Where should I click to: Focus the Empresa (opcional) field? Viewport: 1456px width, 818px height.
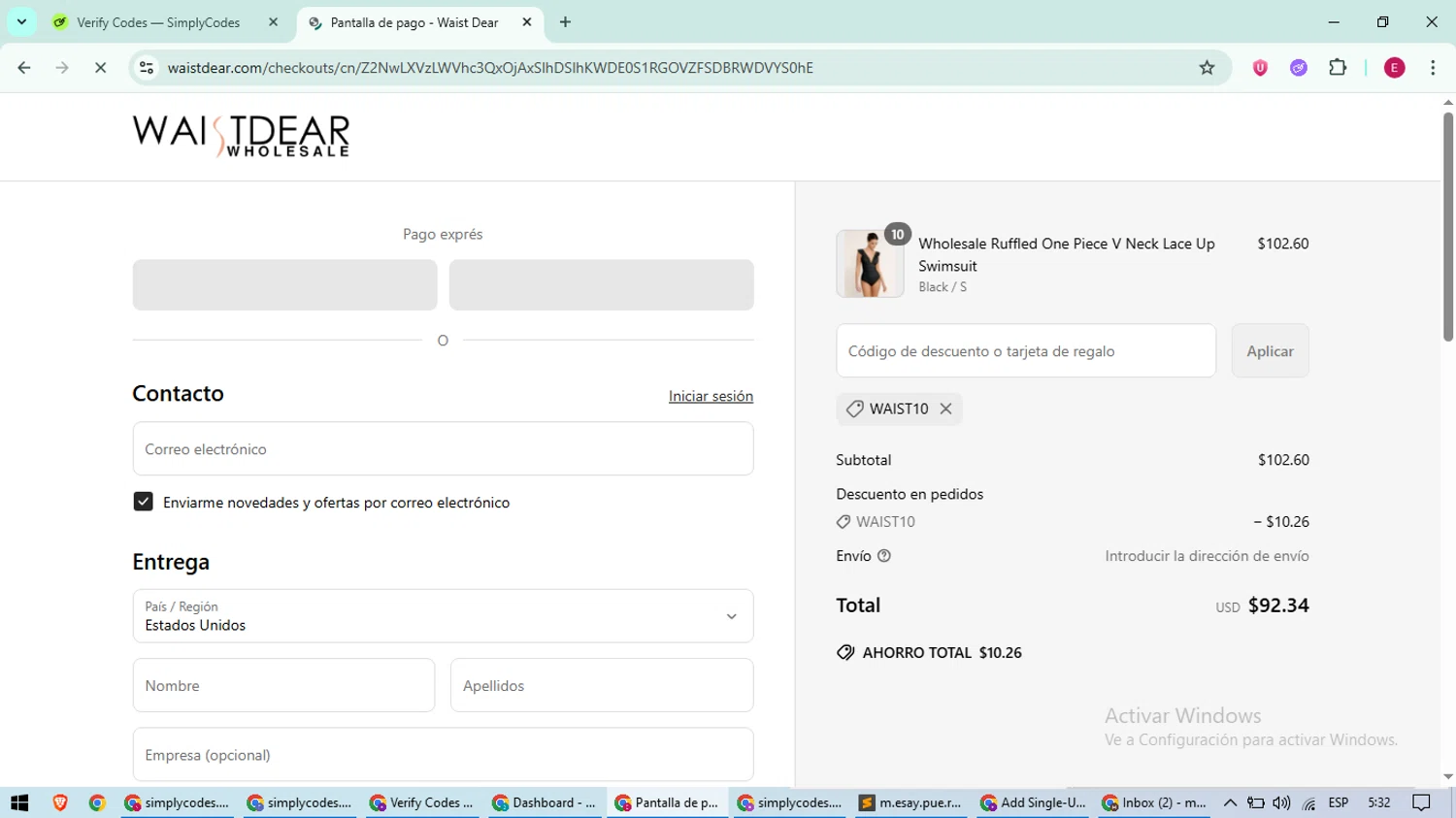coord(443,755)
